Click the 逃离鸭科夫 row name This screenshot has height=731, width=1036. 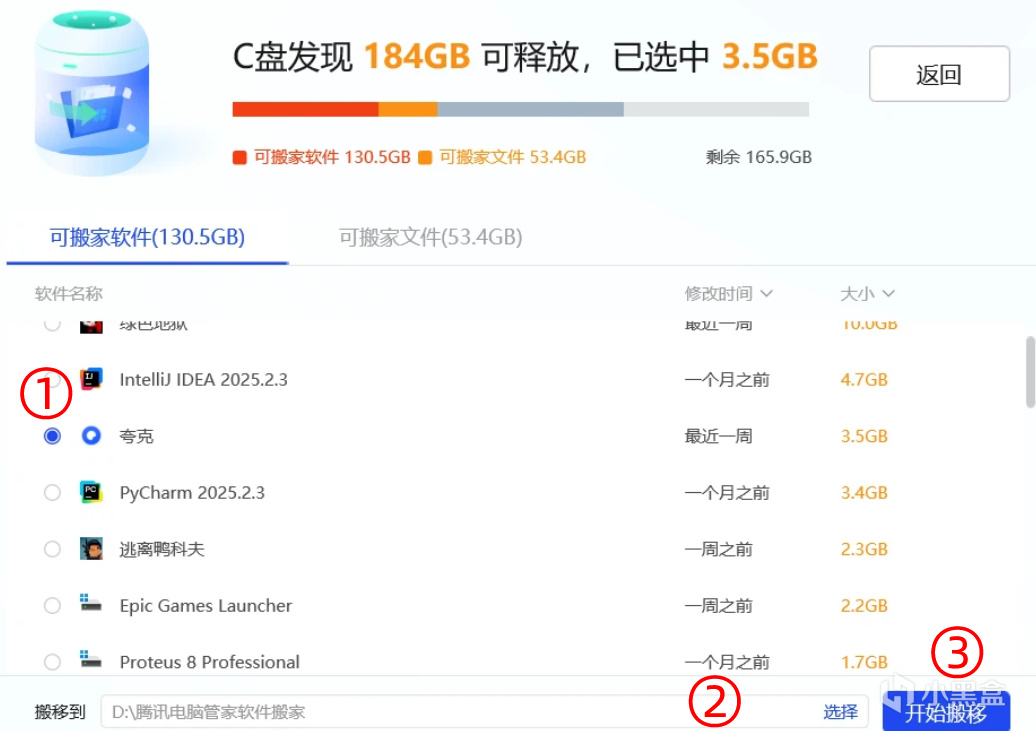[162, 549]
